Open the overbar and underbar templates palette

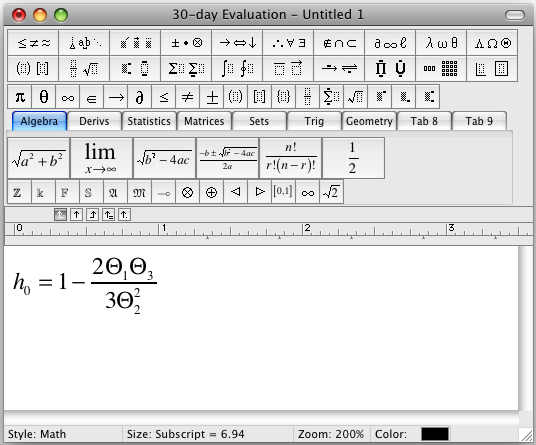coord(288,69)
